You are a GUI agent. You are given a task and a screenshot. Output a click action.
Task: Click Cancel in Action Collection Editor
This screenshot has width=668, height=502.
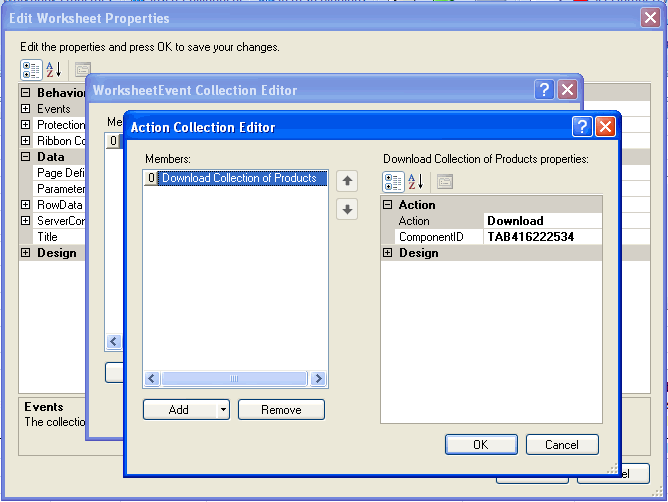(x=562, y=444)
